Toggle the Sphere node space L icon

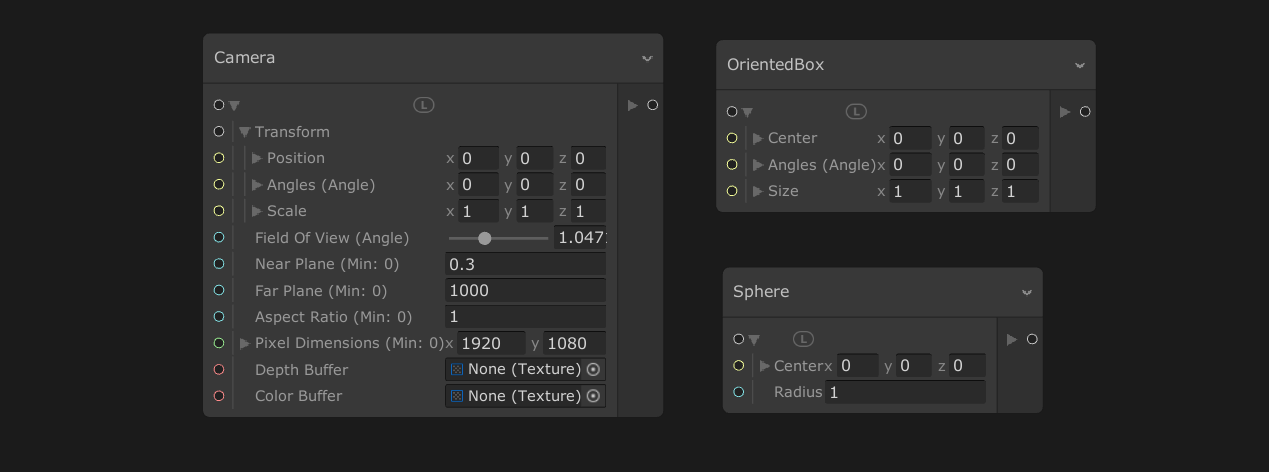[803, 339]
